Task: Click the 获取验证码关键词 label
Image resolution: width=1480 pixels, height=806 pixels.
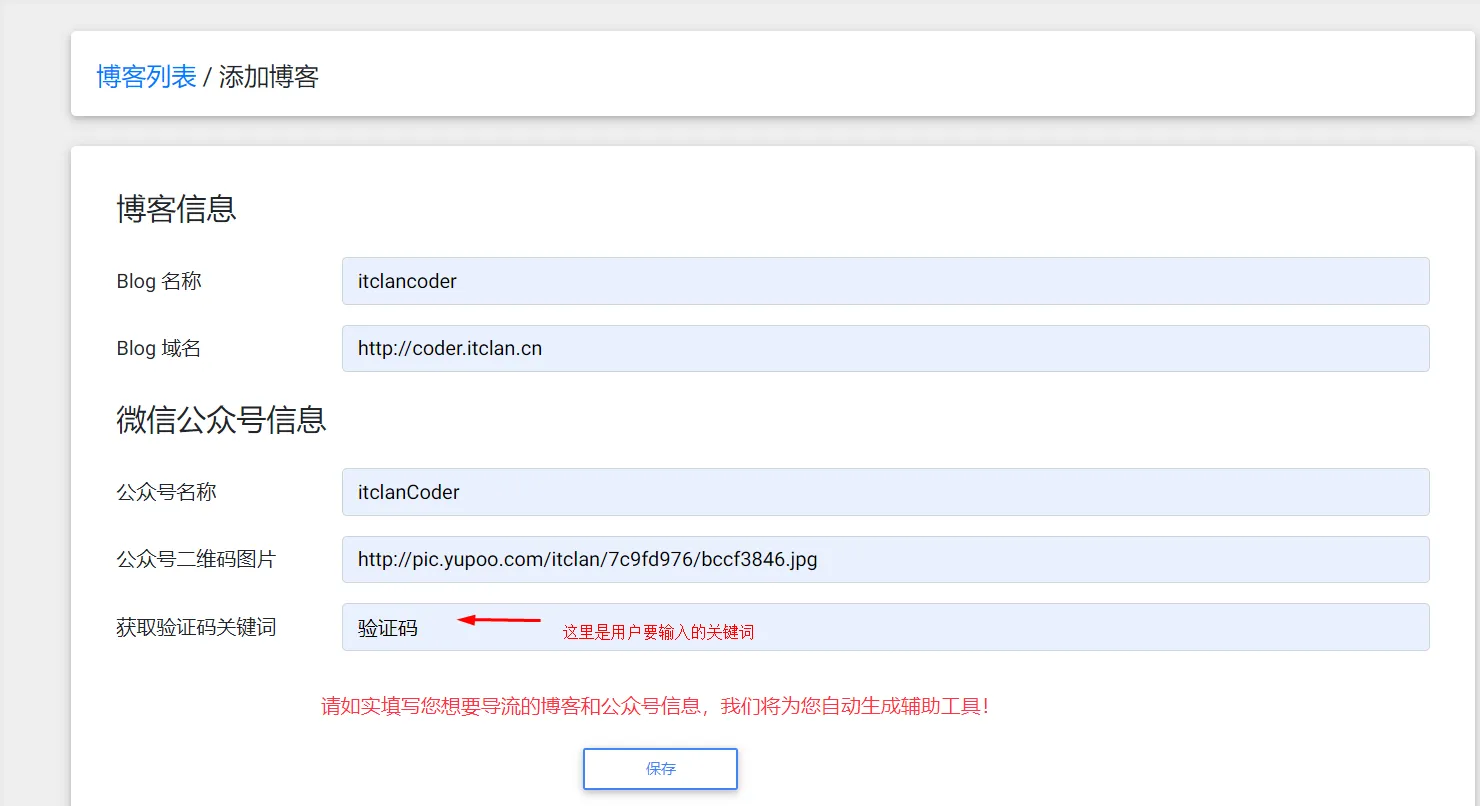Action: click(x=196, y=627)
